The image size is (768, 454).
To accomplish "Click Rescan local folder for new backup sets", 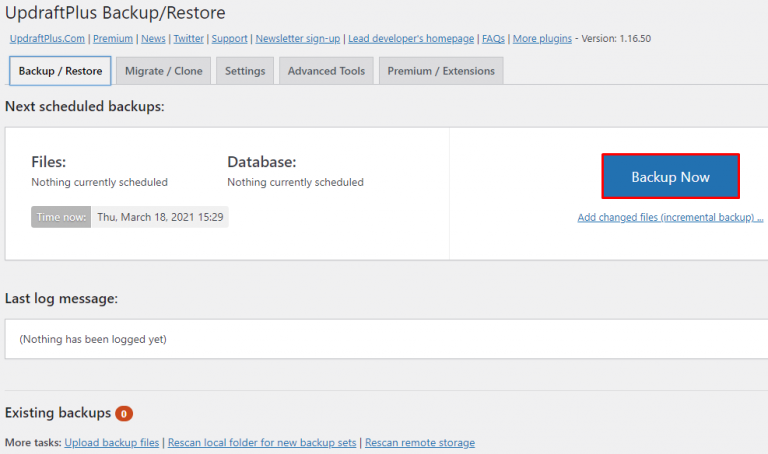I will pos(262,443).
